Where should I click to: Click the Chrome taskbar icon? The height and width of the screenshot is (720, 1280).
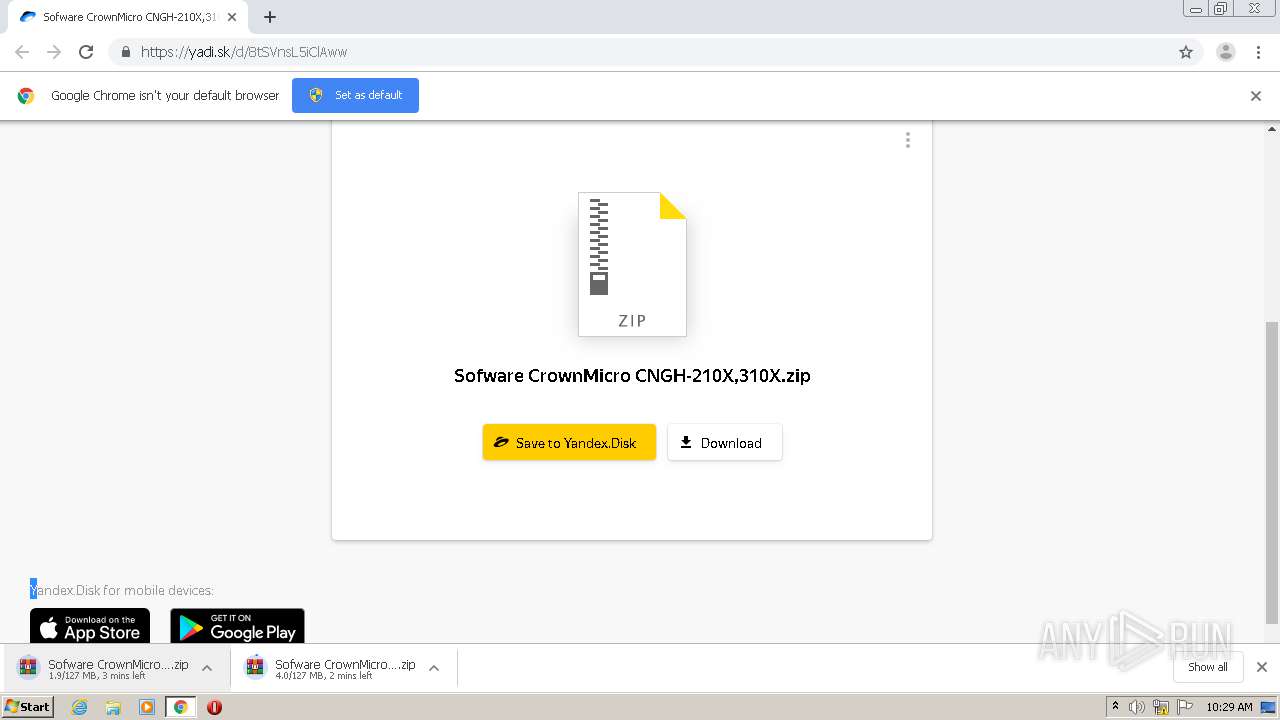[x=180, y=707]
